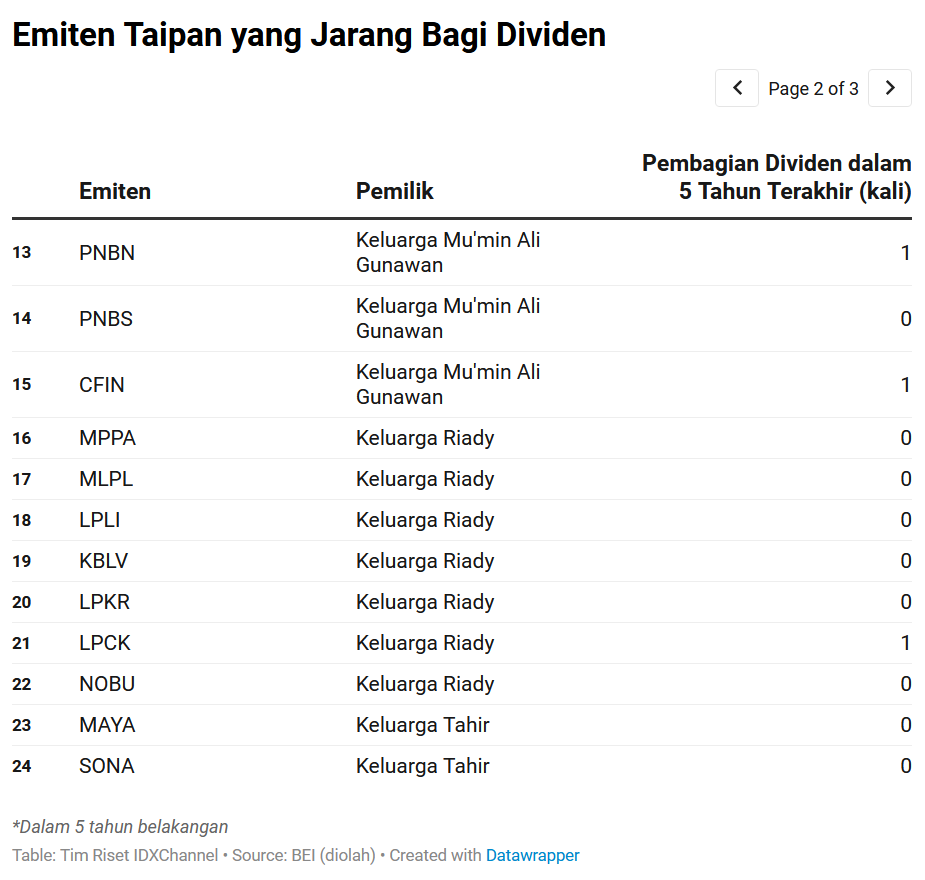Click row number 16
Image resolution: width=925 pixels, height=880 pixels.
pyautogui.click(x=22, y=438)
